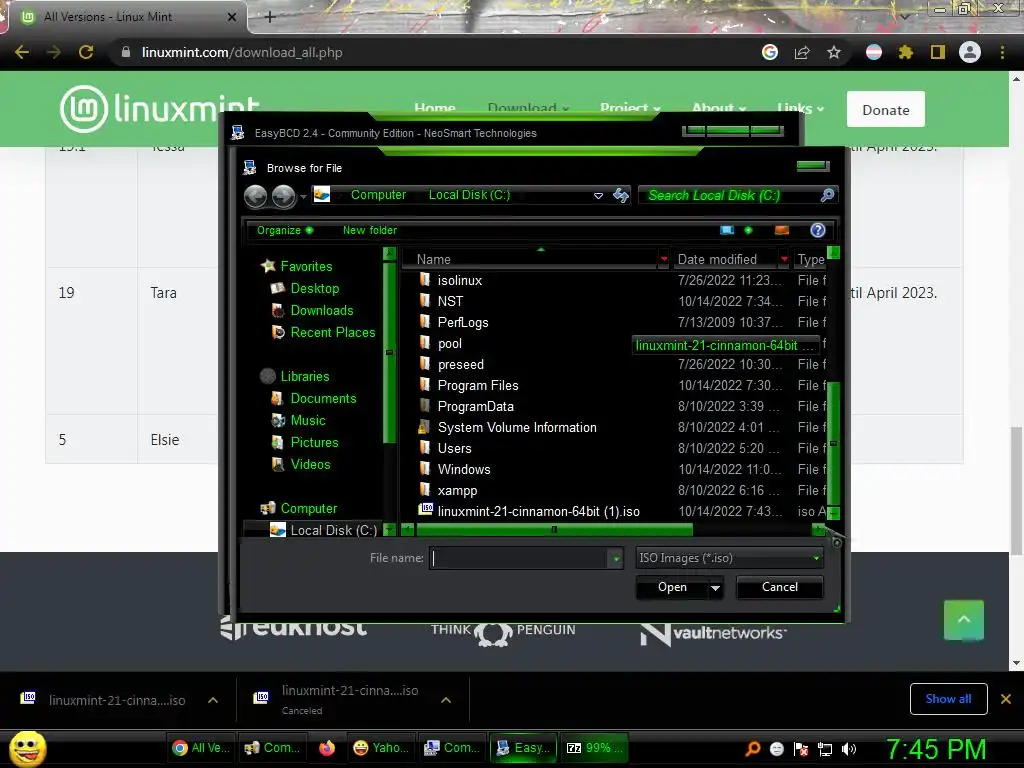This screenshot has height=768, width=1024.
Task: Click Computer breadcrumb in address bar
Action: [x=378, y=195]
